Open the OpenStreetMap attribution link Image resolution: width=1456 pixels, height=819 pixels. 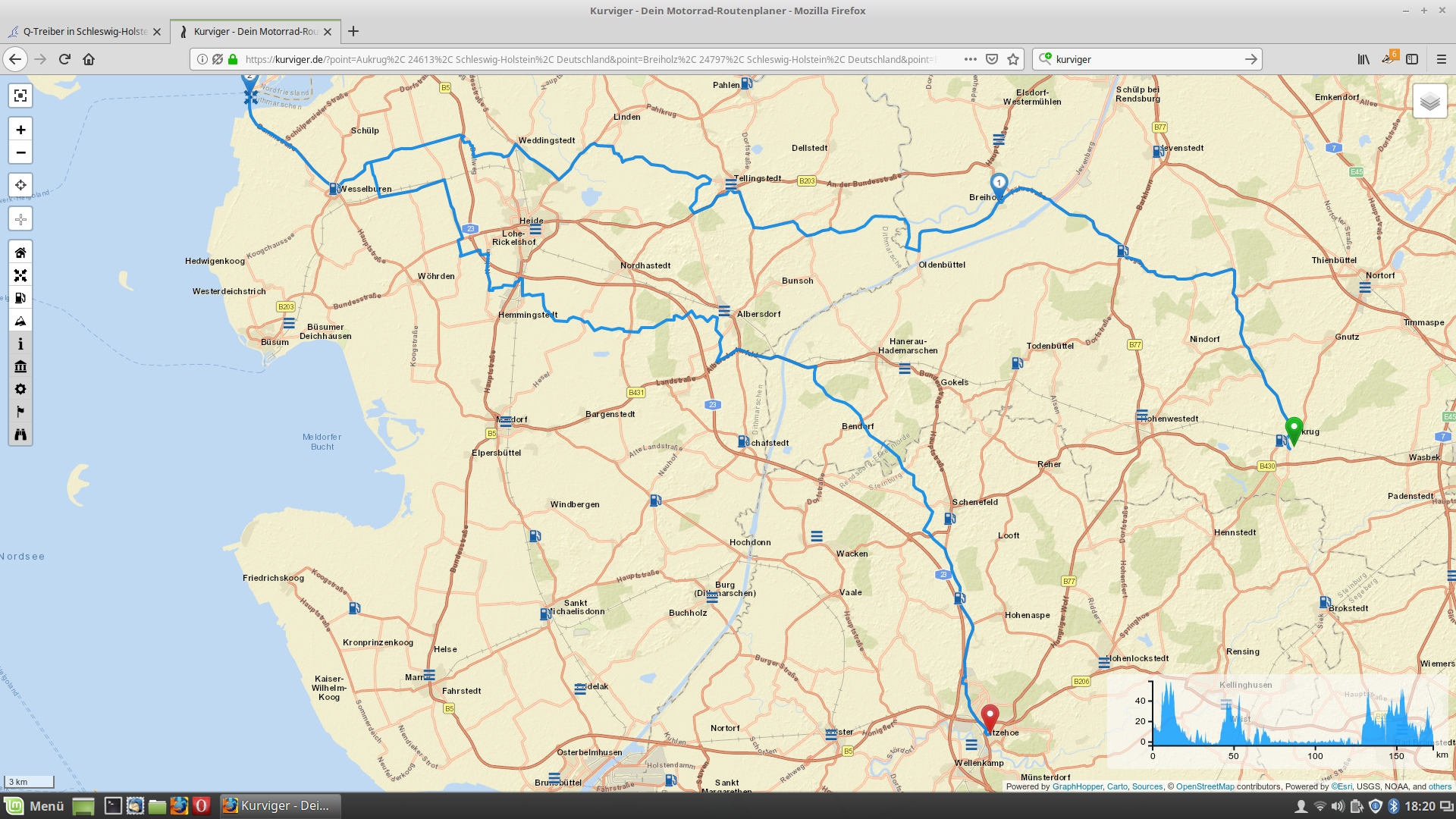(1205, 786)
